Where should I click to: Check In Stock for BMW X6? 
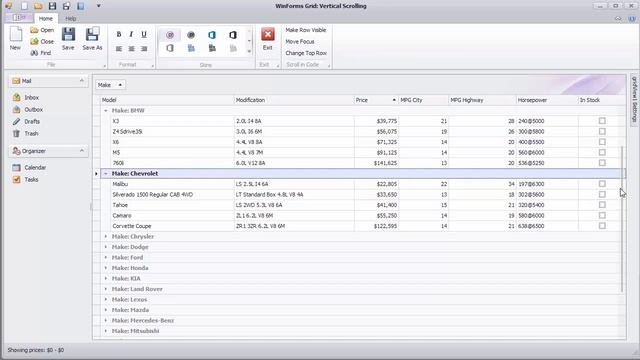(602, 142)
